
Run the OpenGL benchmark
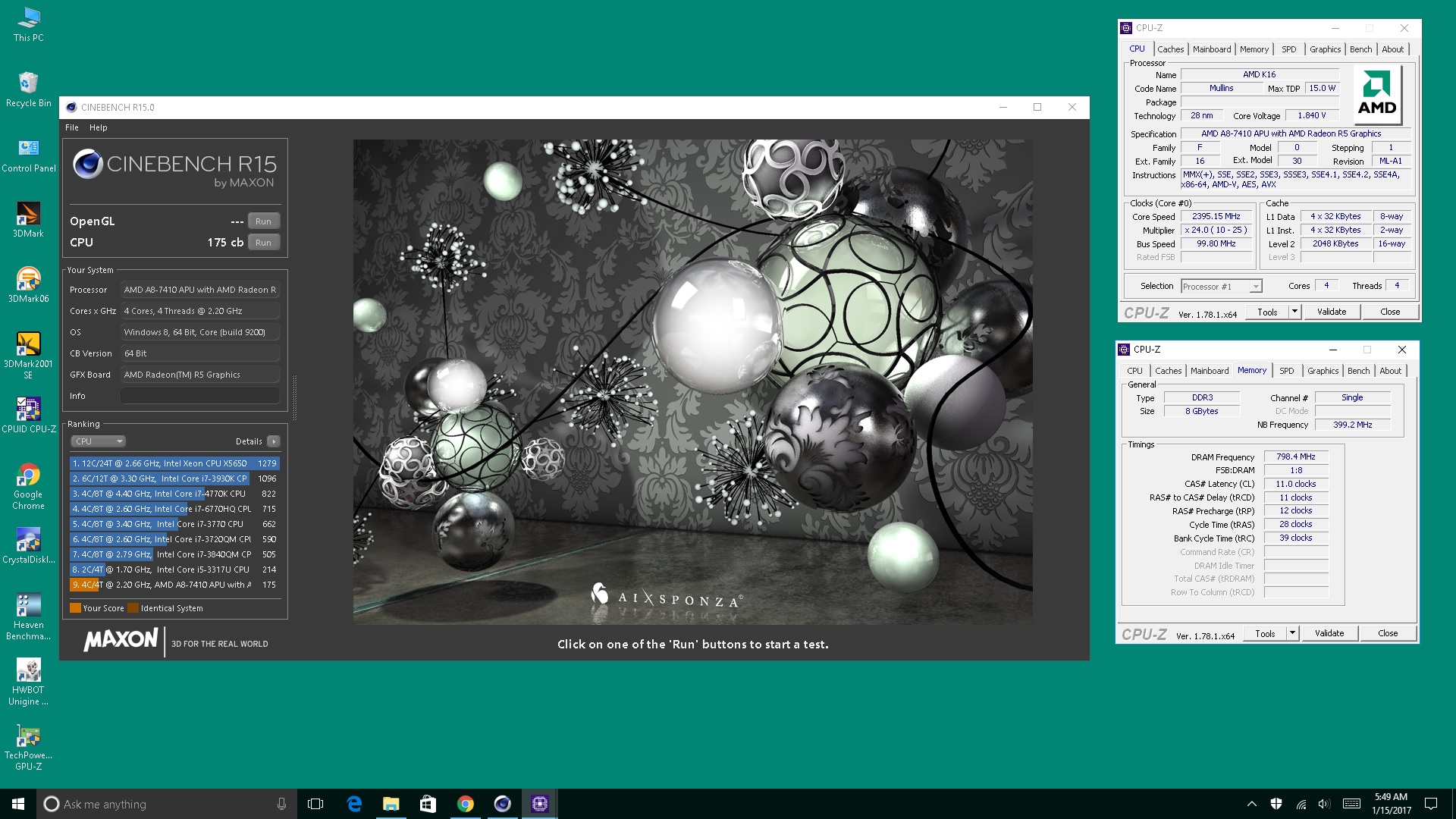(x=263, y=221)
